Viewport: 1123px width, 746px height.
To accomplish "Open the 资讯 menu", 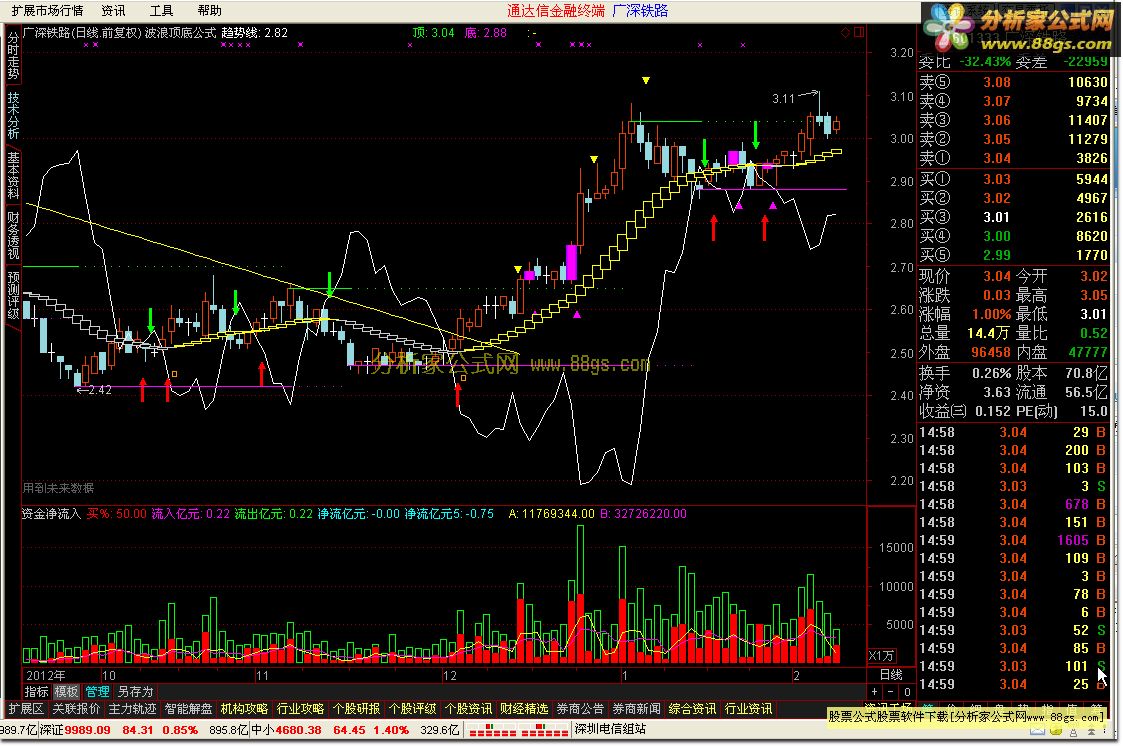I will pyautogui.click(x=113, y=11).
